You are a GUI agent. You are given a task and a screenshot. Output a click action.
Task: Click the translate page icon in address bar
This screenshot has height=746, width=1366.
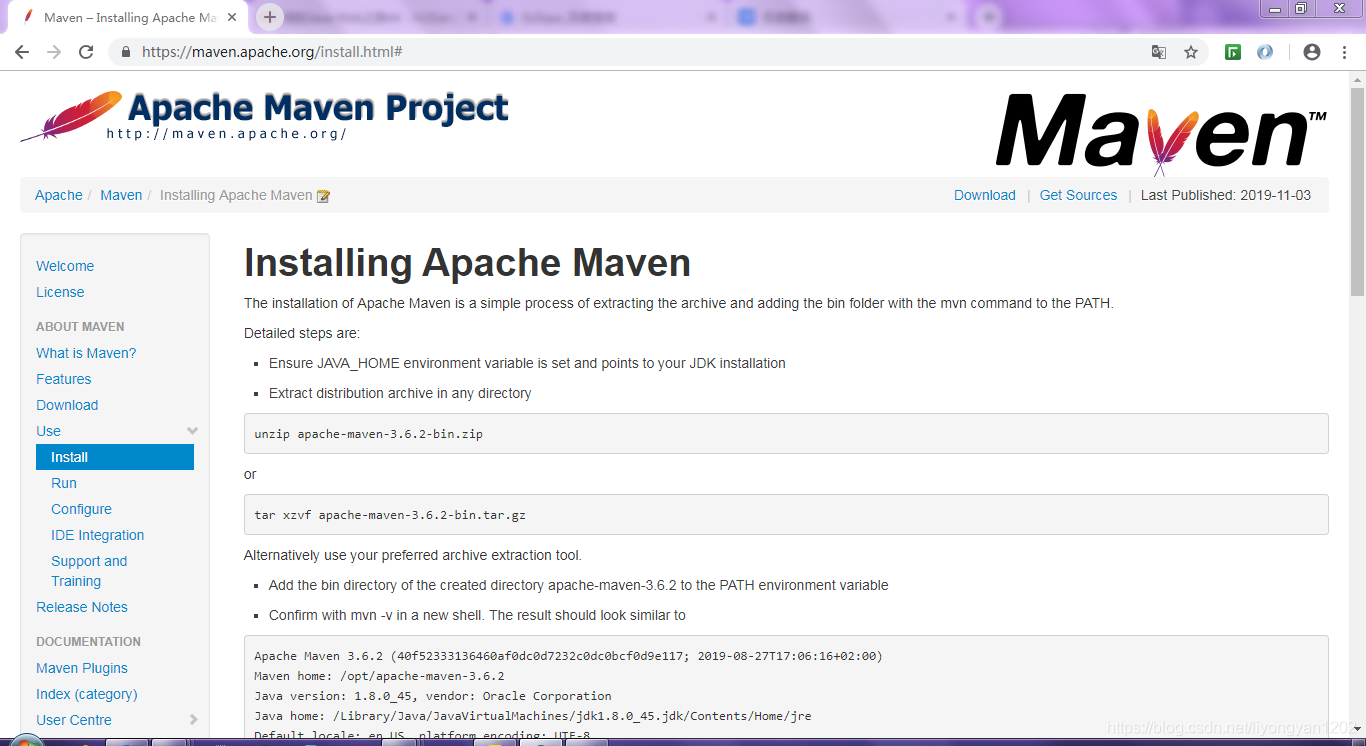point(1159,52)
